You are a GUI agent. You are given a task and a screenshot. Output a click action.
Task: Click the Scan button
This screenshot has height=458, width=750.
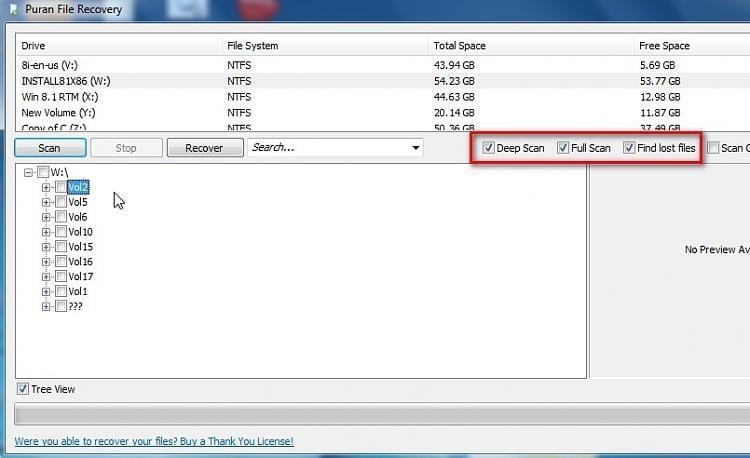(49, 148)
